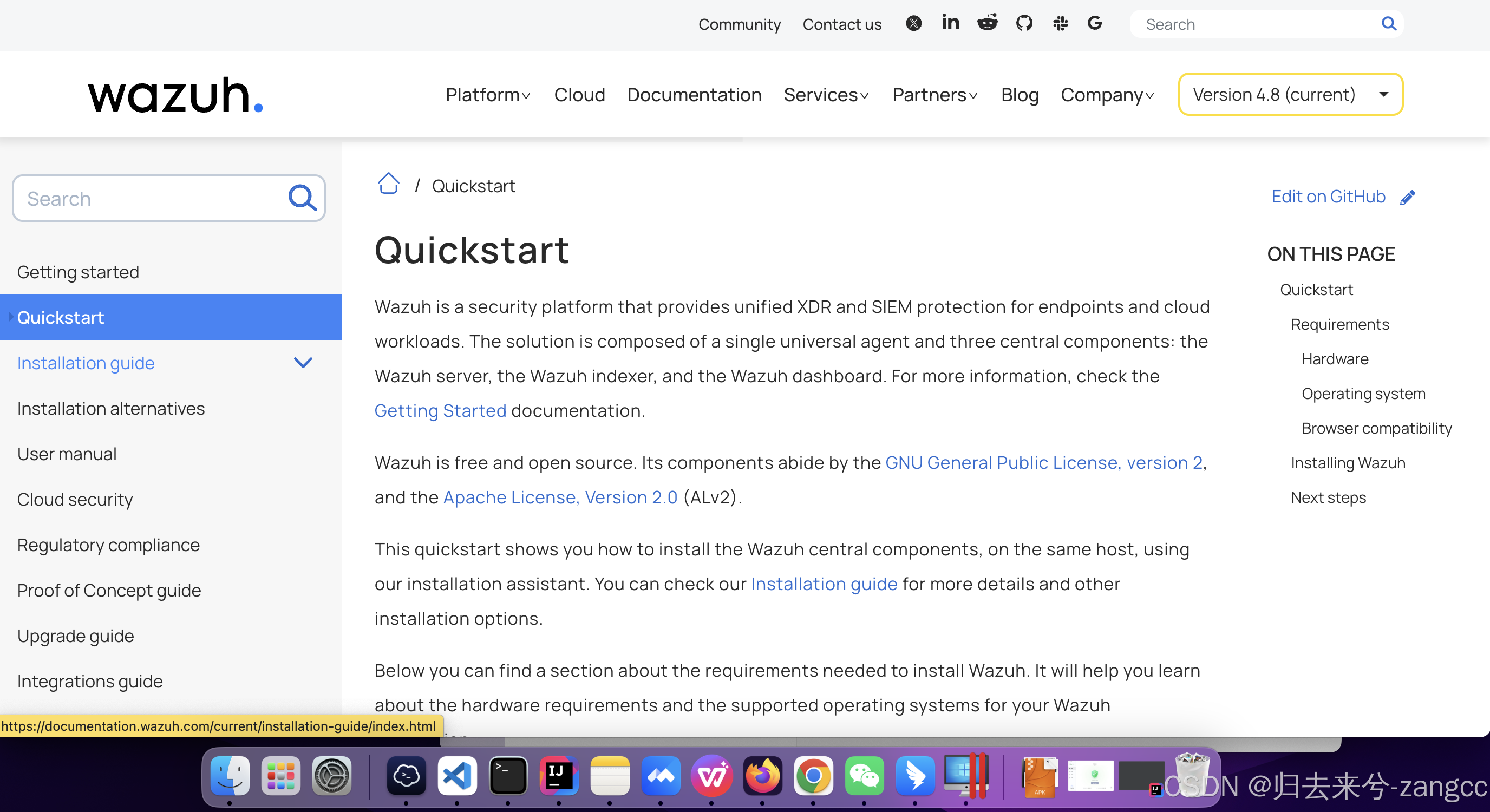Screen dimensions: 1490x812
Task: Select Integrations guide in sidebar
Action: (x=90, y=682)
